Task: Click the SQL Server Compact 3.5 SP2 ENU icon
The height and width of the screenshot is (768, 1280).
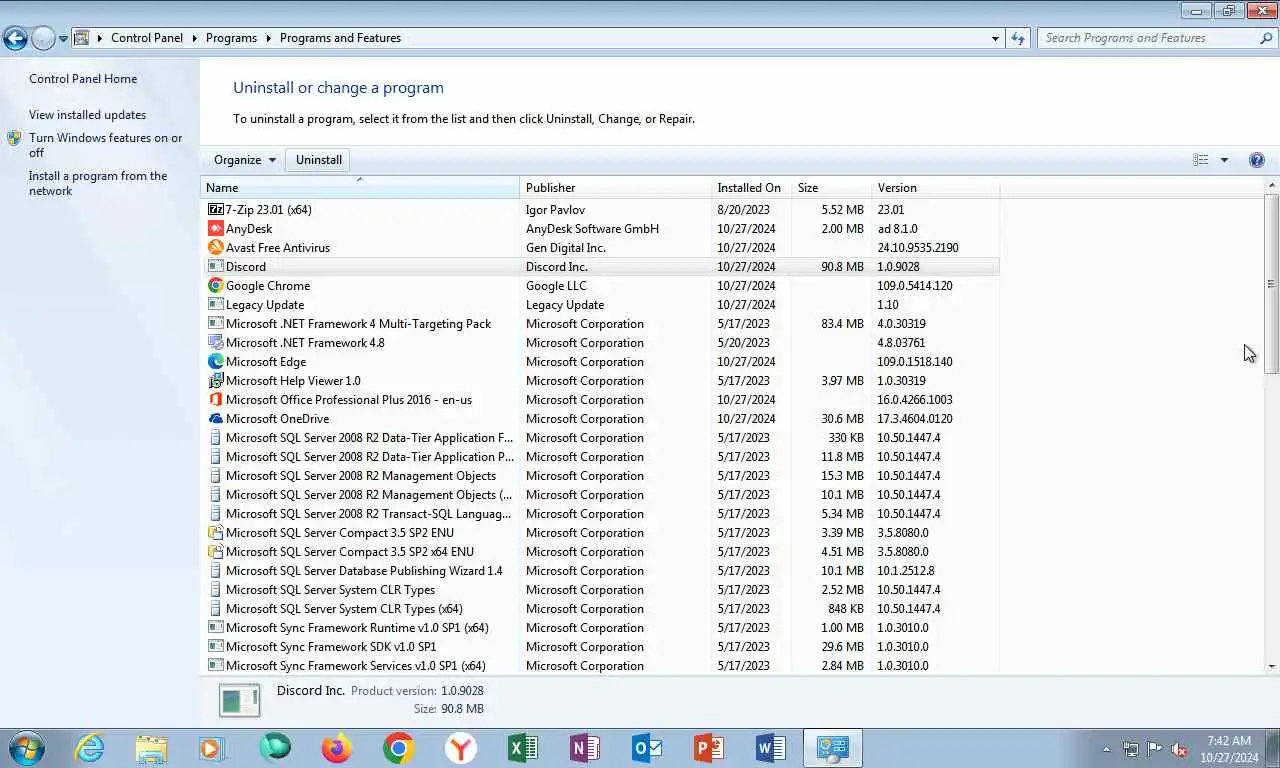Action: pyautogui.click(x=215, y=533)
